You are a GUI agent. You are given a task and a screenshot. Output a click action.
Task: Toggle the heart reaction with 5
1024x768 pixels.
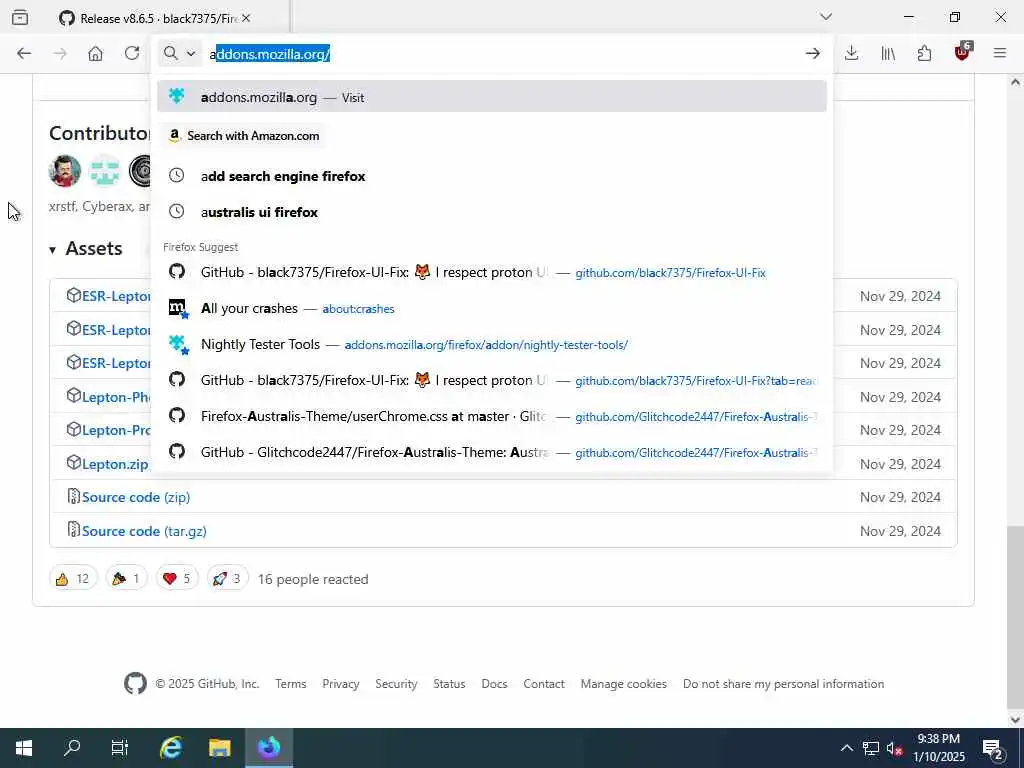pos(177,579)
